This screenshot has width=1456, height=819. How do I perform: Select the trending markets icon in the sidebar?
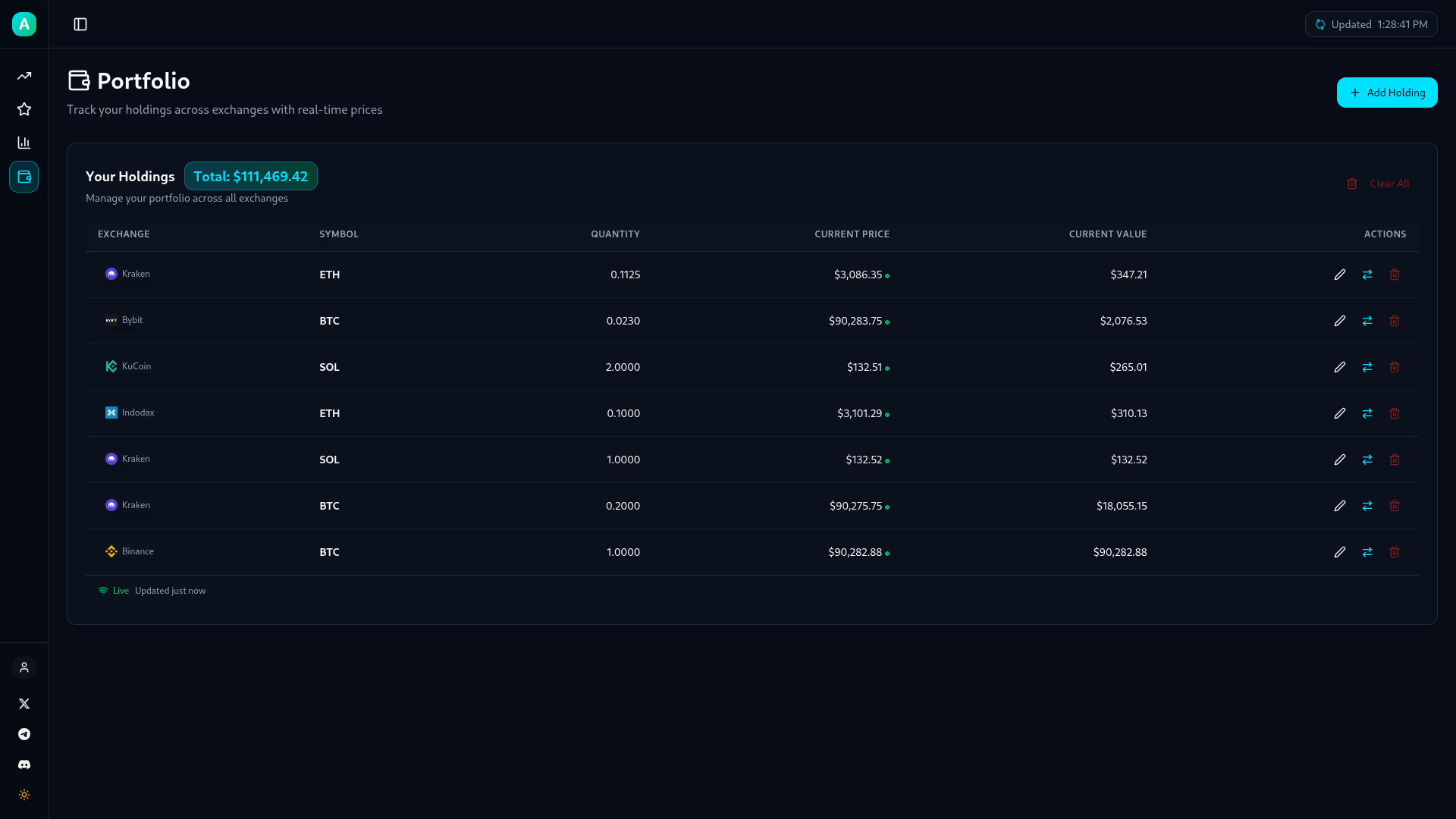[24, 75]
